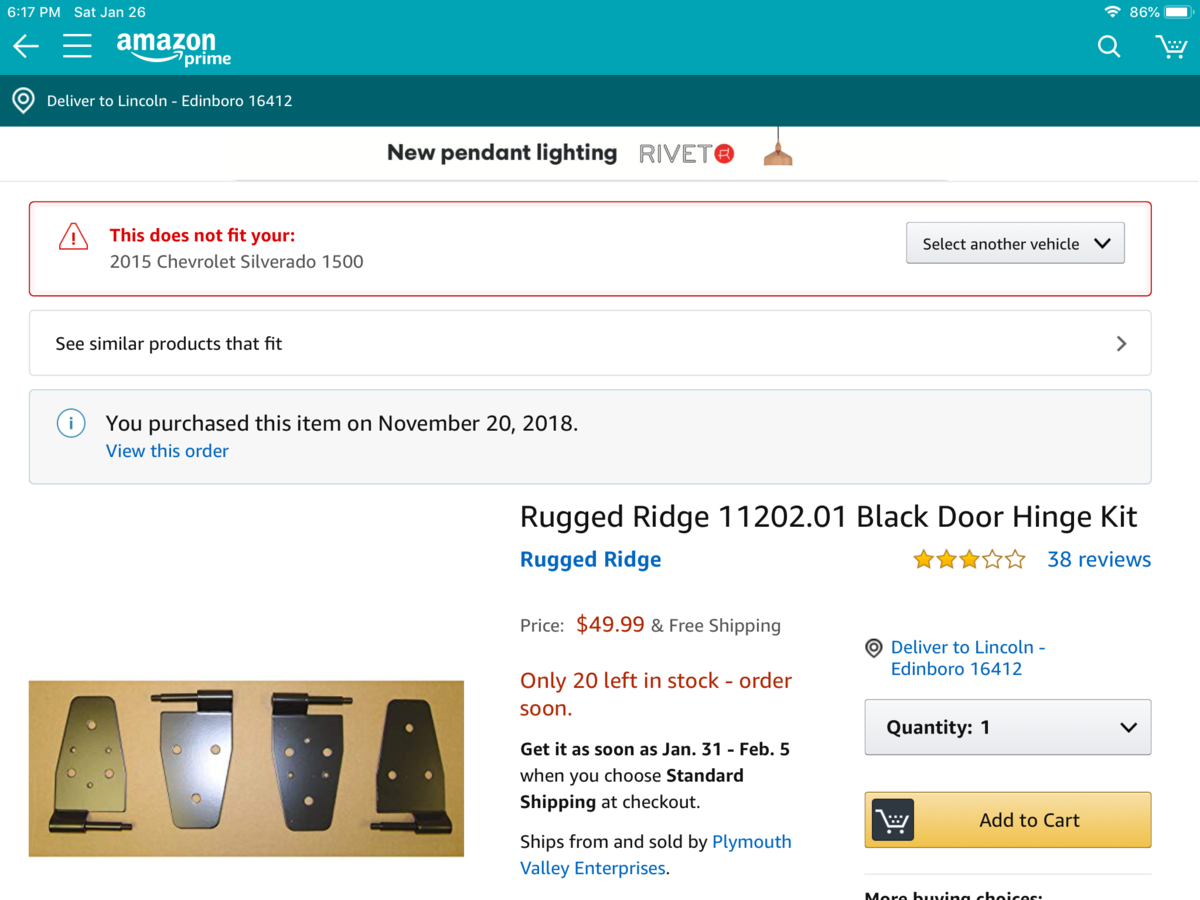Tap the Rivet pendant lighting banner
The width and height of the screenshot is (1200, 900).
[590, 154]
